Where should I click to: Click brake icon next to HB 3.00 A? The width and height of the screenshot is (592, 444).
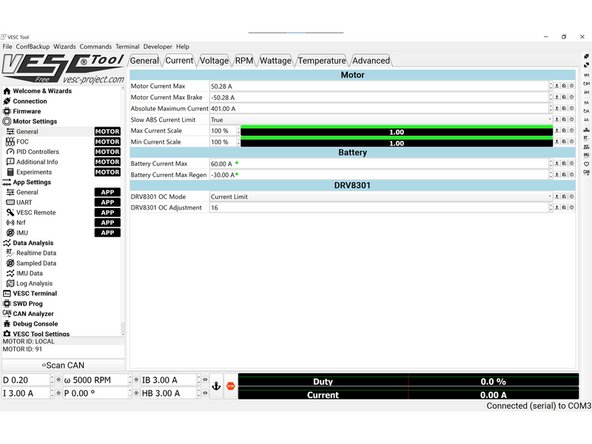(x=205, y=393)
